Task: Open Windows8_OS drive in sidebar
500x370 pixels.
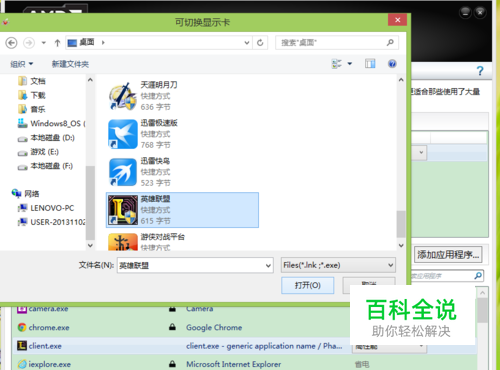Action: pos(51,123)
